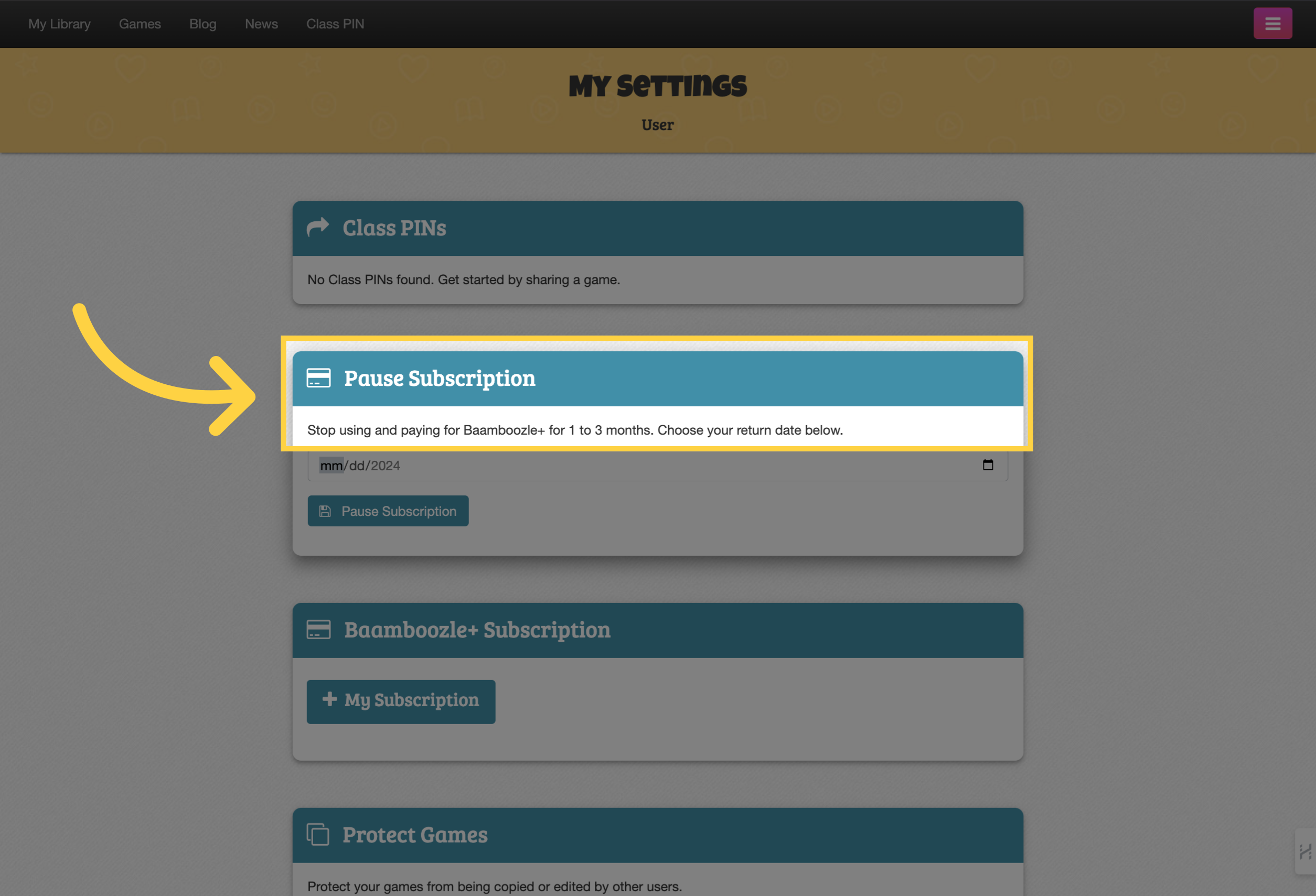1316x896 pixels.
Task: Select the mm segment of return date
Action: [331, 465]
